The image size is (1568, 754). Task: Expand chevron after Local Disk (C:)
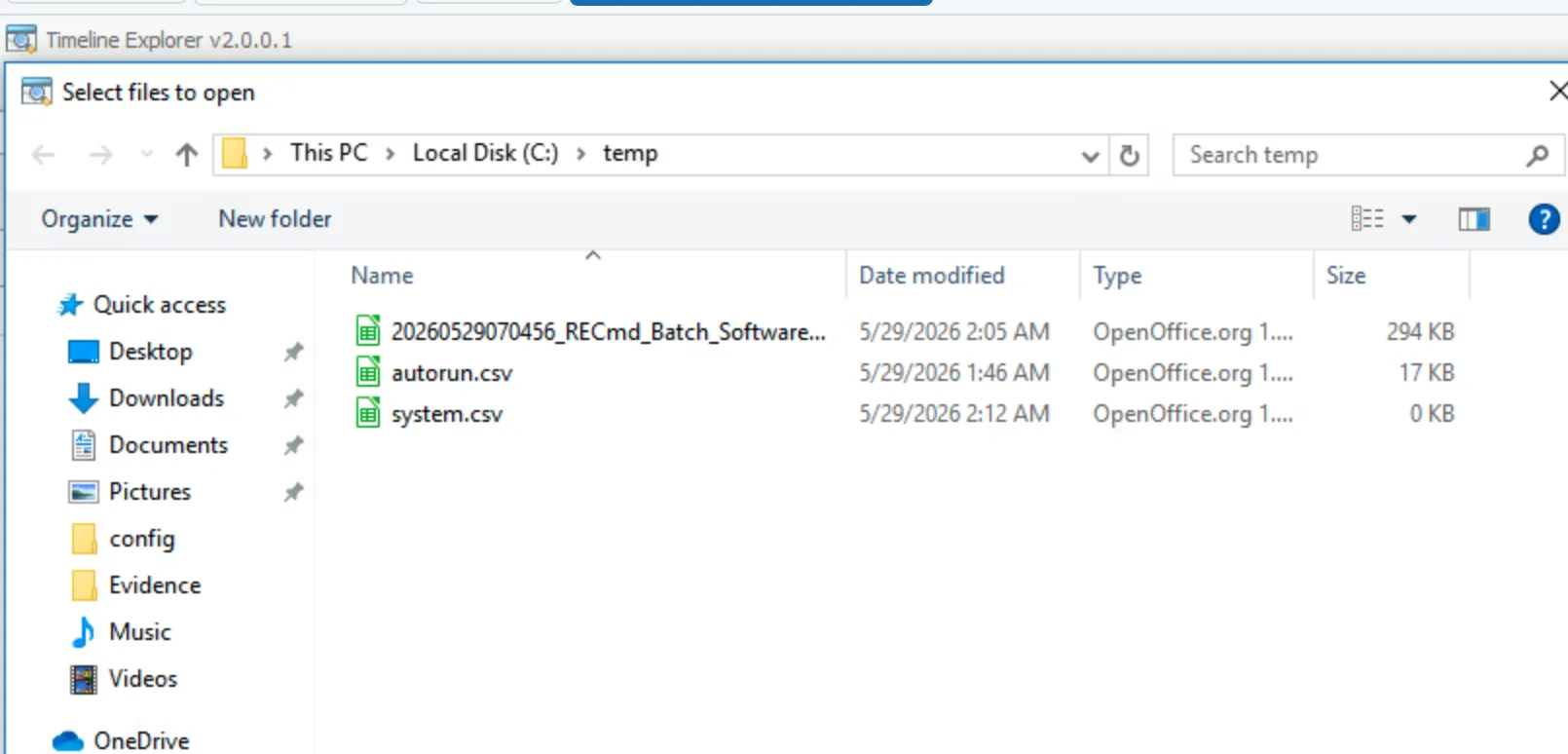(x=580, y=154)
